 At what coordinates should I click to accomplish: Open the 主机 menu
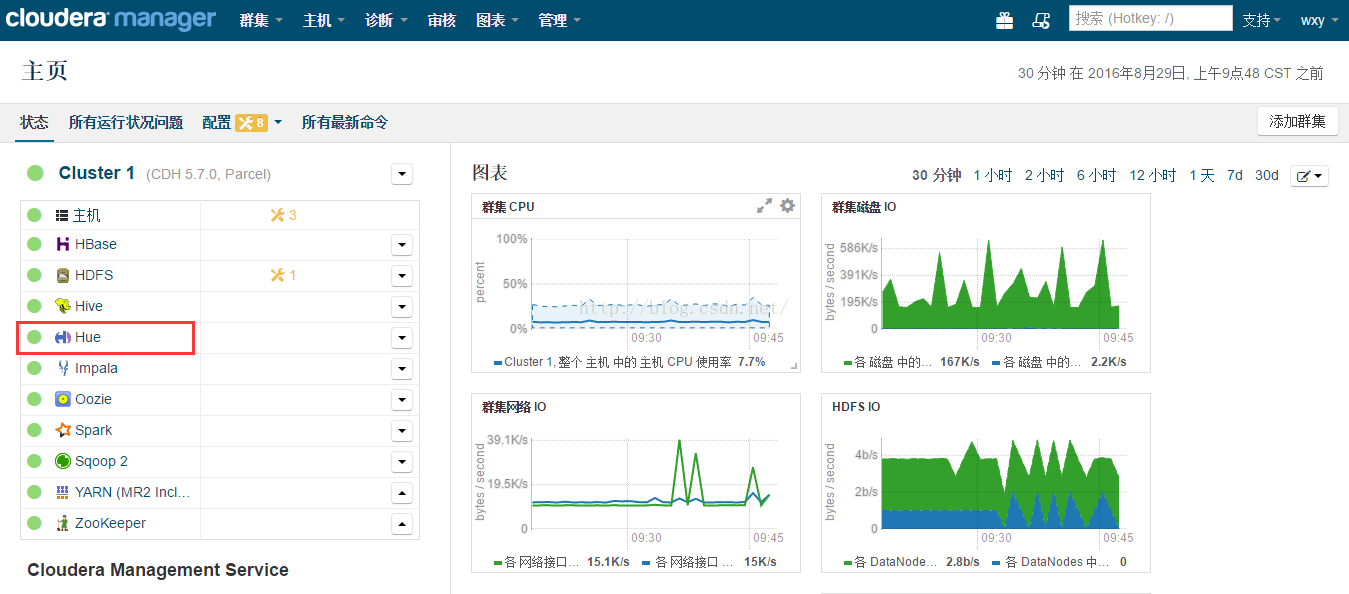[x=324, y=20]
